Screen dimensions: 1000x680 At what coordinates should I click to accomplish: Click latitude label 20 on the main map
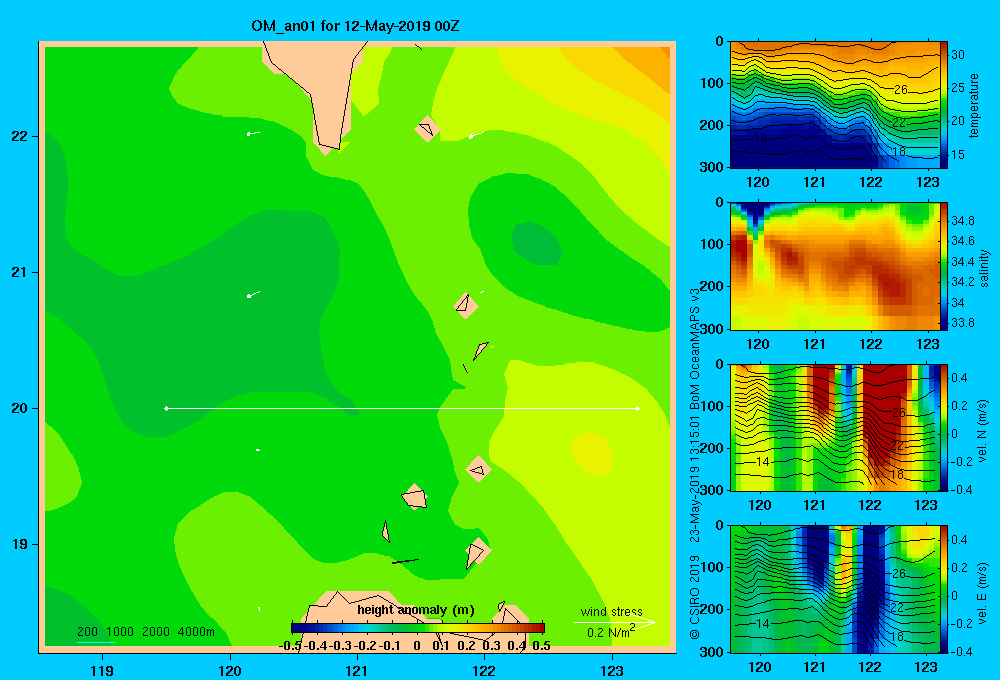(19, 408)
